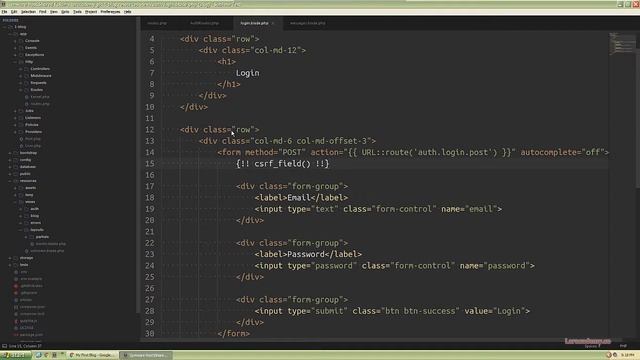The image size is (640, 360).
Task: Click line number 15 in the gutter
Action: pos(150,164)
